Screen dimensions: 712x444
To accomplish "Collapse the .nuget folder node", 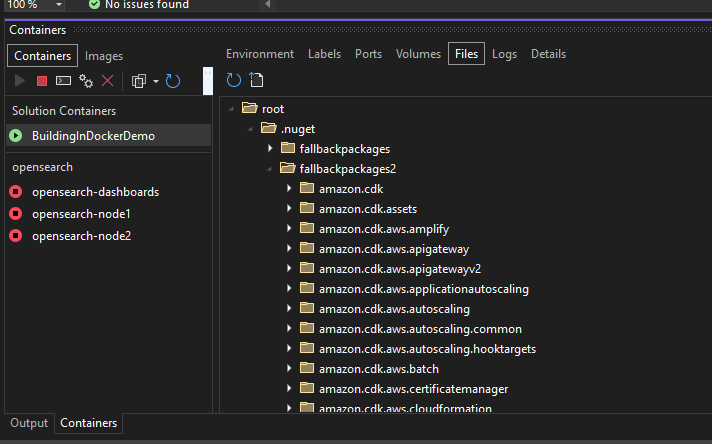I will [x=250, y=129].
